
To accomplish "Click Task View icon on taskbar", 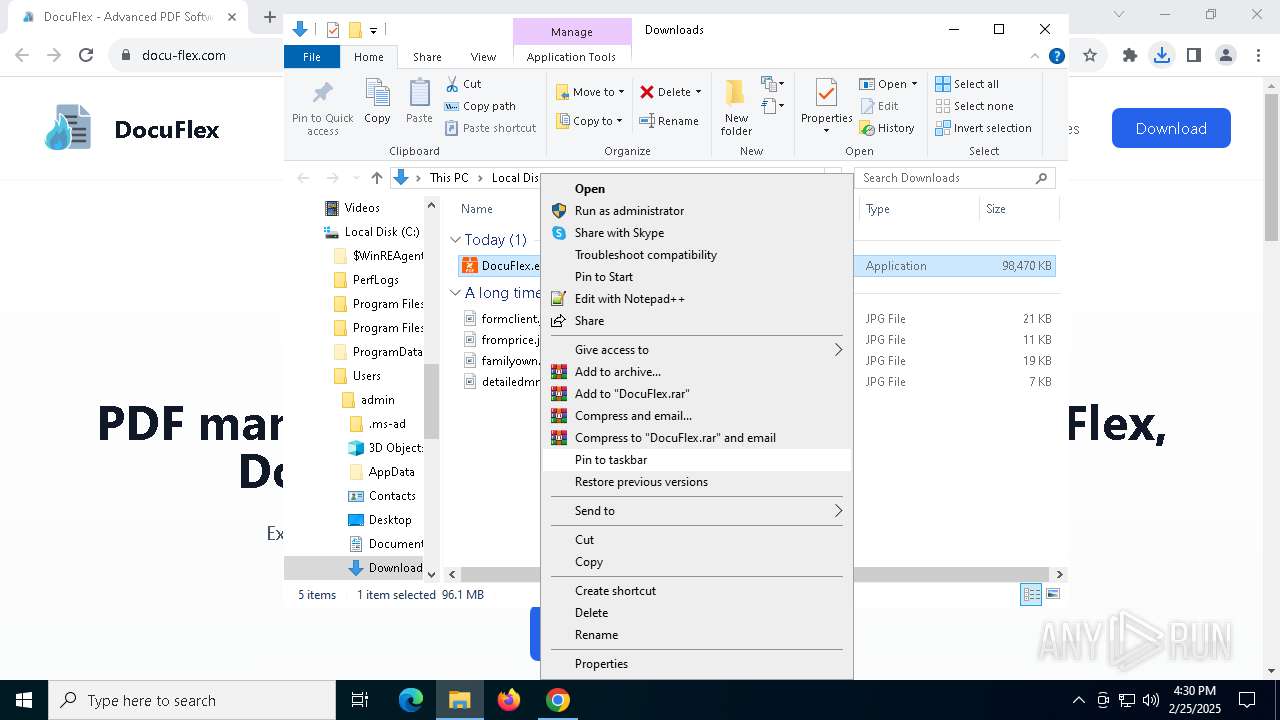I will (360, 700).
